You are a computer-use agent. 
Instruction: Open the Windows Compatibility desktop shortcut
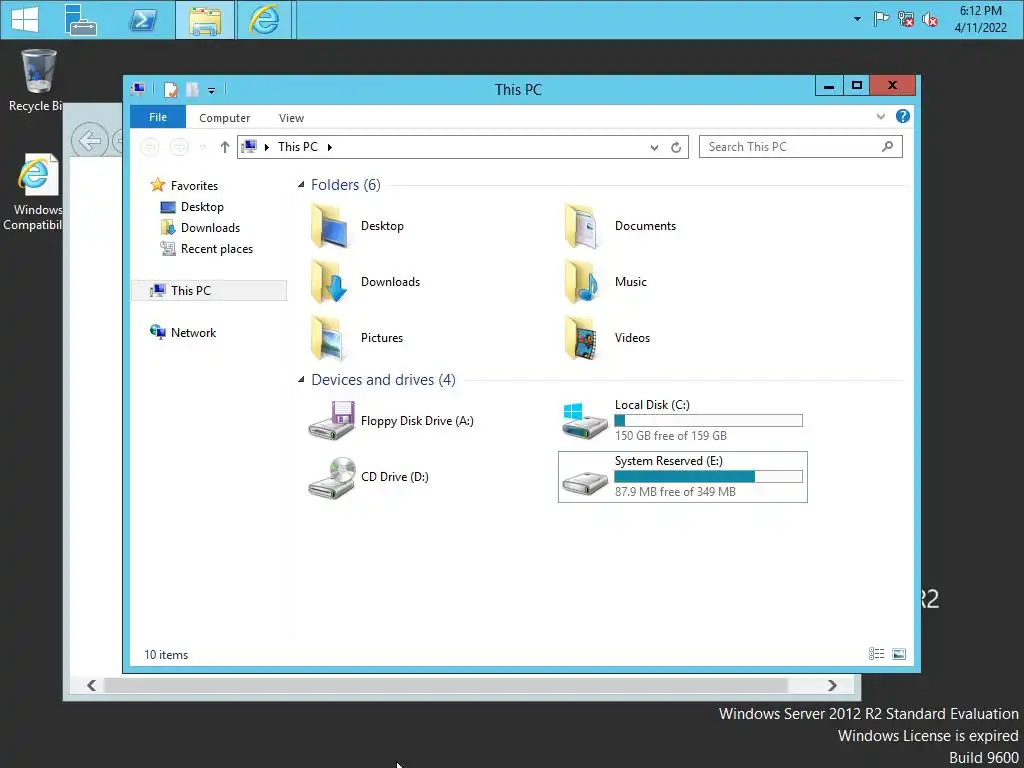click(x=34, y=191)
